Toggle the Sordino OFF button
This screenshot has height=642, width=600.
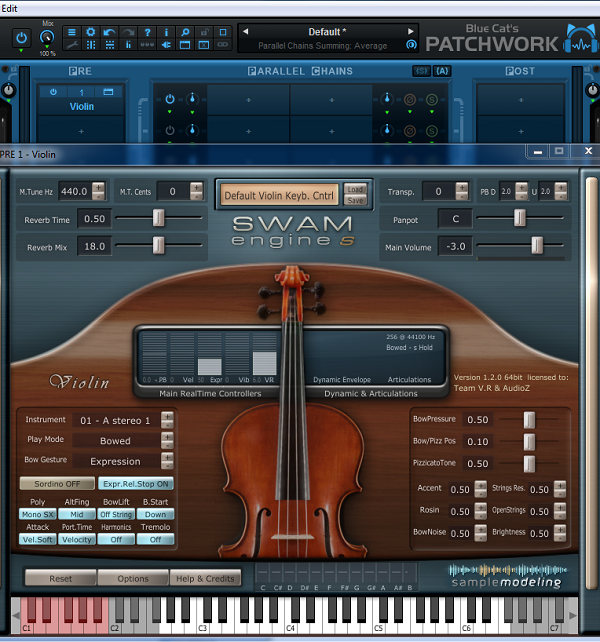coord(57,484)
